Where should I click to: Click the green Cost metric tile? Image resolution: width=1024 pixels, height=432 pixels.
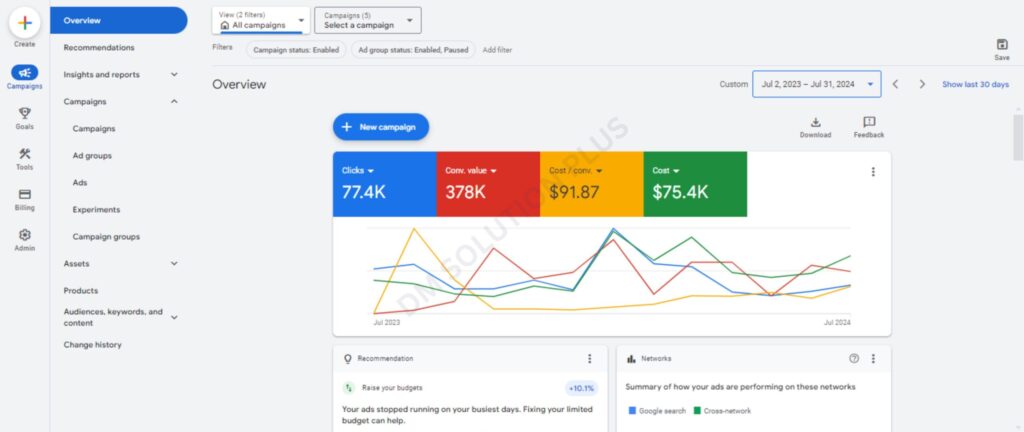[694, 184]
